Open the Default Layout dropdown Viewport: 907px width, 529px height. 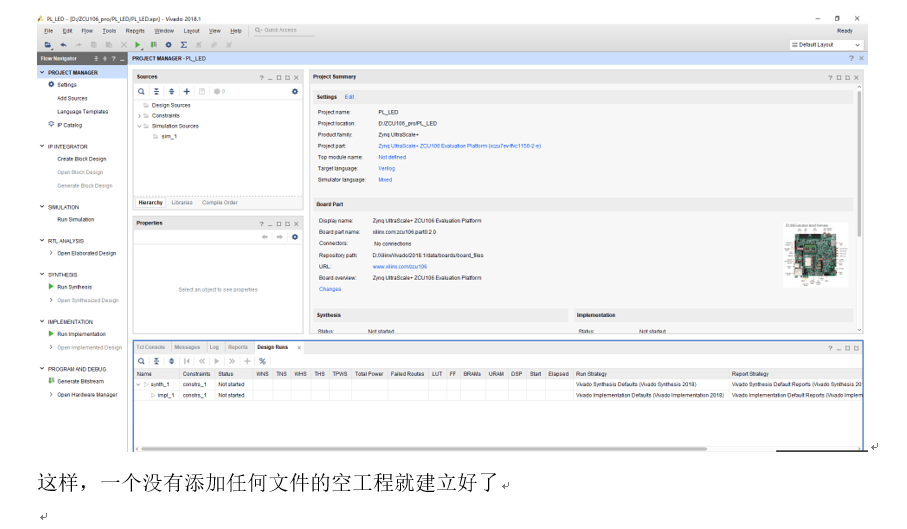827,45
